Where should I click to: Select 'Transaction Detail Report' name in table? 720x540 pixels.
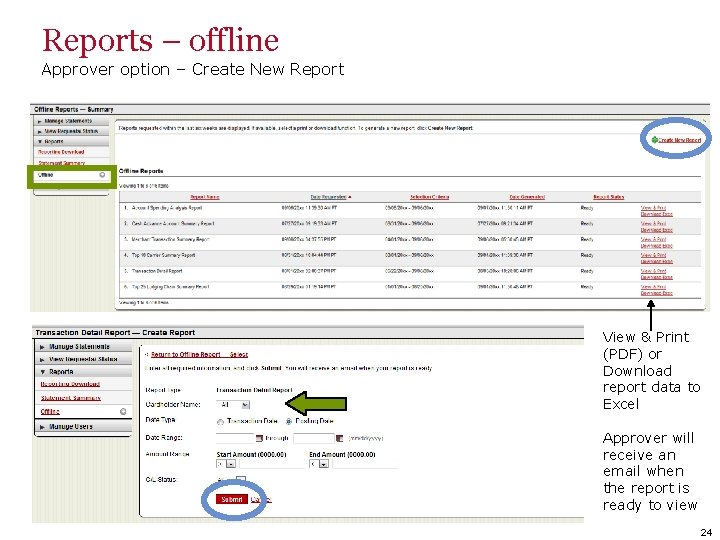pyautogui.click(x=157, y=271)
